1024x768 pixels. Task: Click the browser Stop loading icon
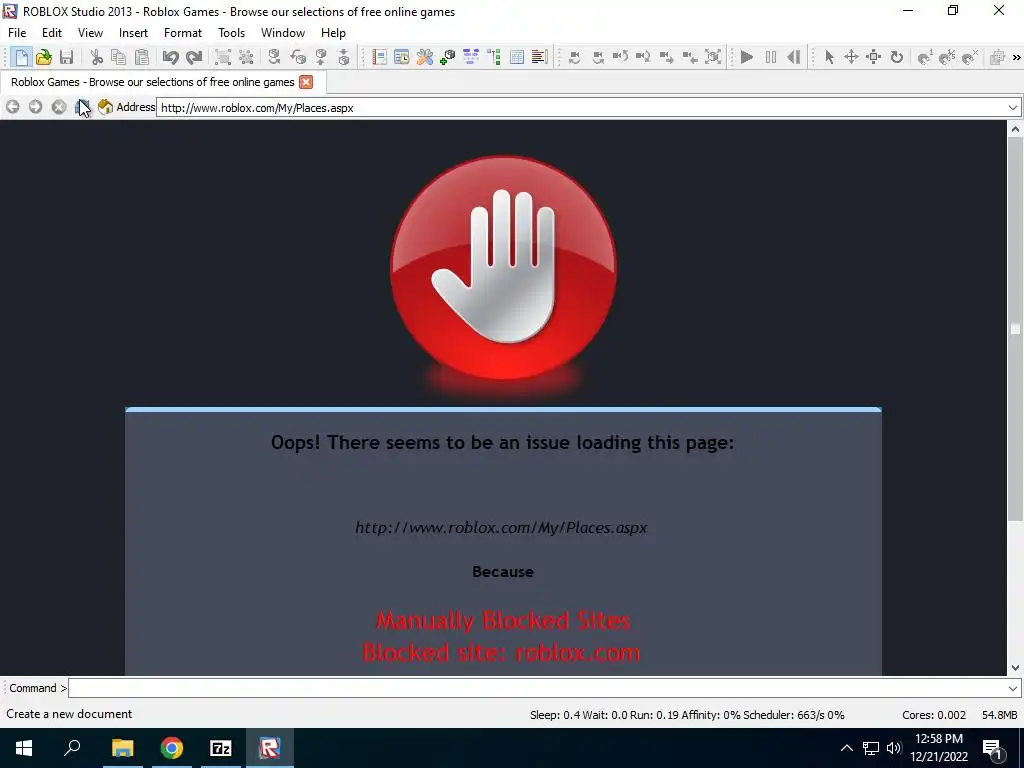(59, 107)
